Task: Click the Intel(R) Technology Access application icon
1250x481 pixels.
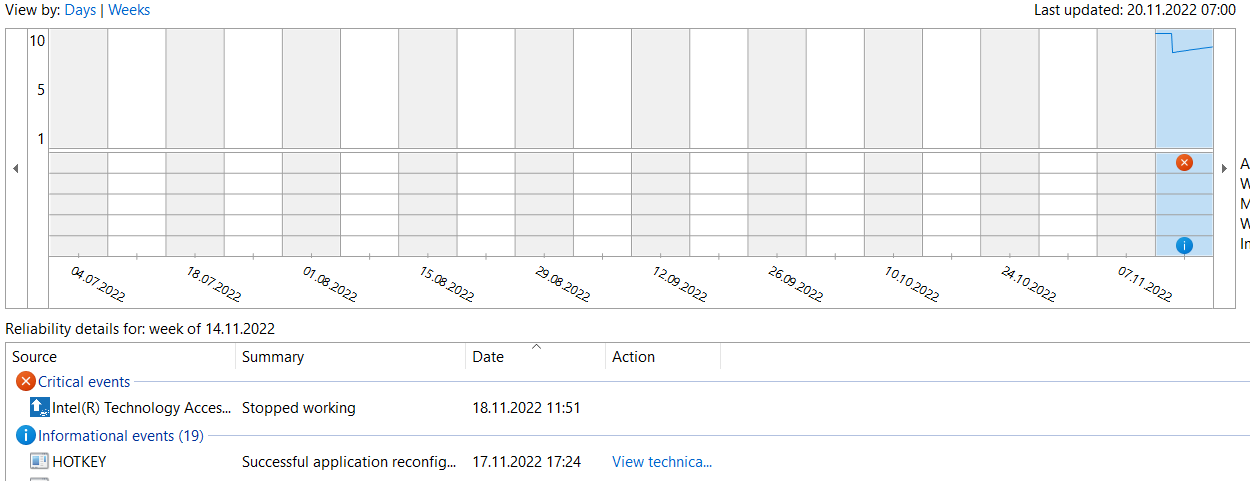Action: (x=40, y=408)
